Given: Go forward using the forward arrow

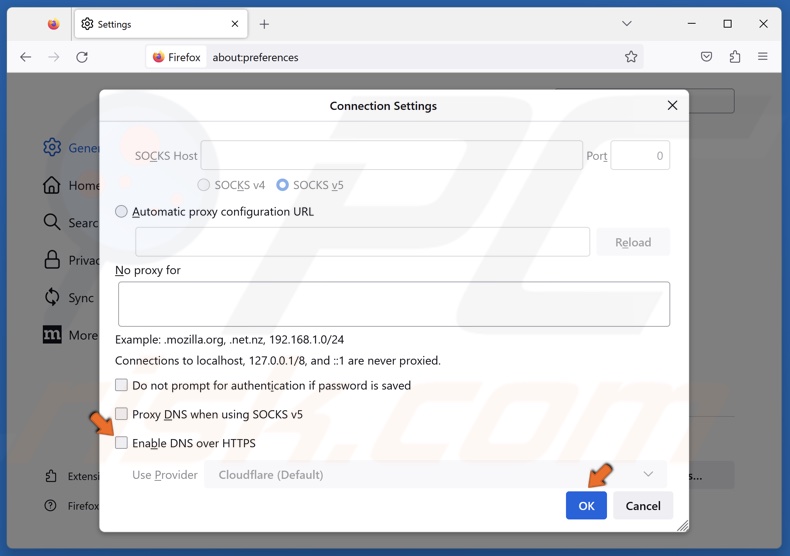Looking at the screenshot, I should click(54, 57).
